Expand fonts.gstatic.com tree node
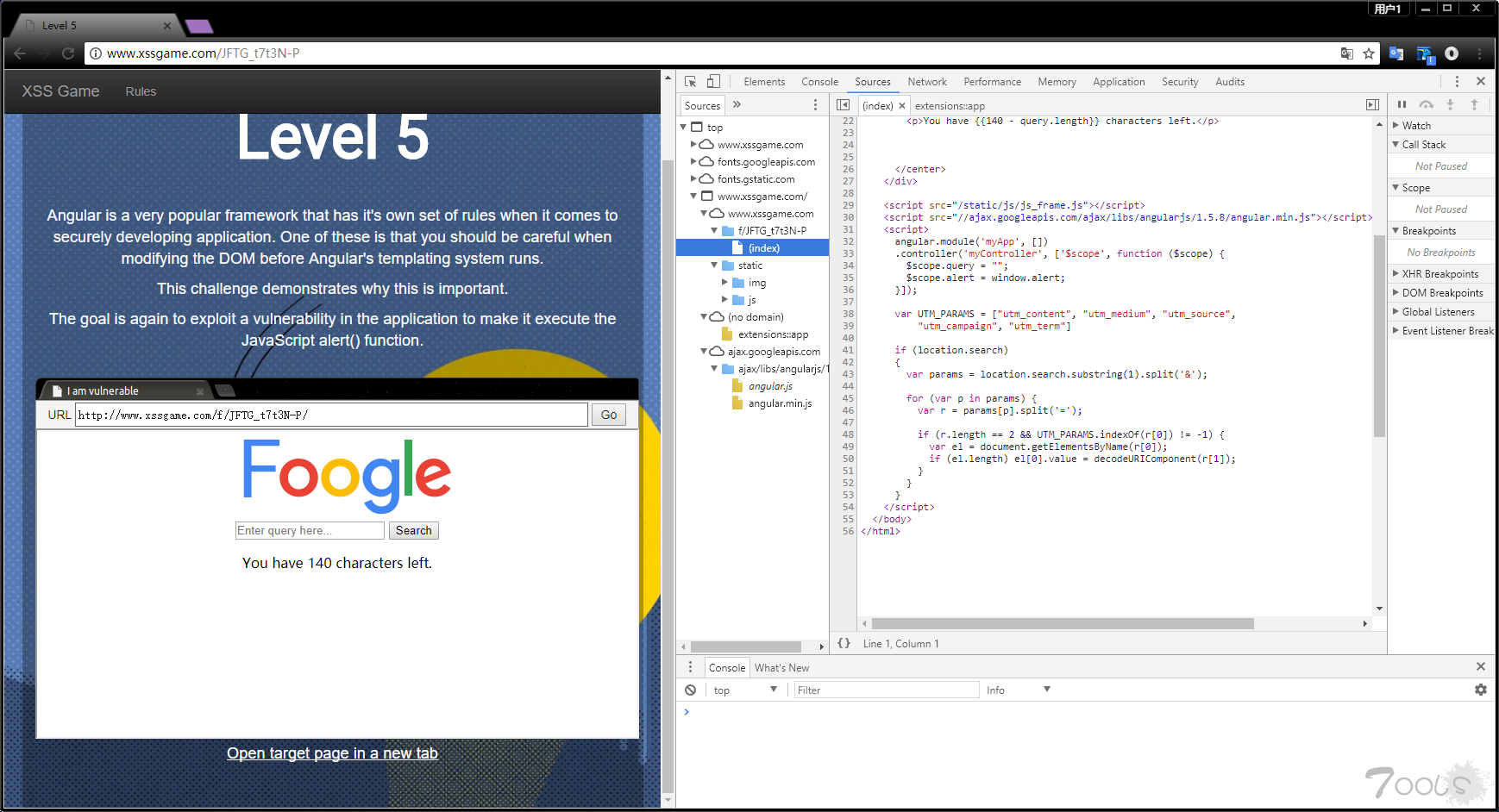The width and height of the screenshot is (1499, 812). pyautogui.click(x=693, y=178)
